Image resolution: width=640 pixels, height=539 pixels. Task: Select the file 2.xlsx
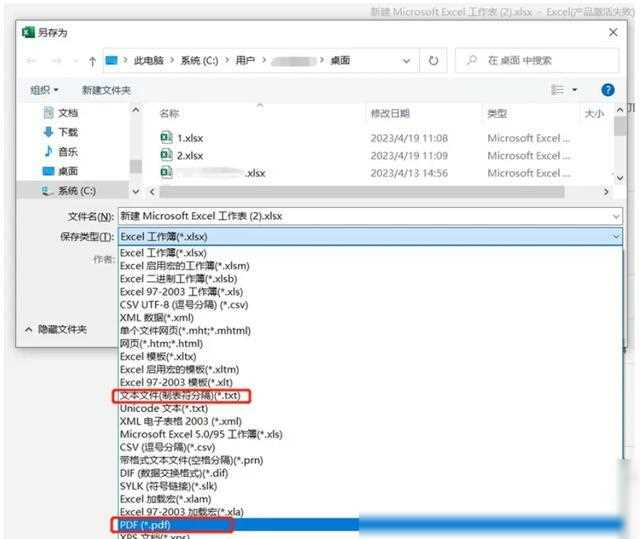point(190,155)
